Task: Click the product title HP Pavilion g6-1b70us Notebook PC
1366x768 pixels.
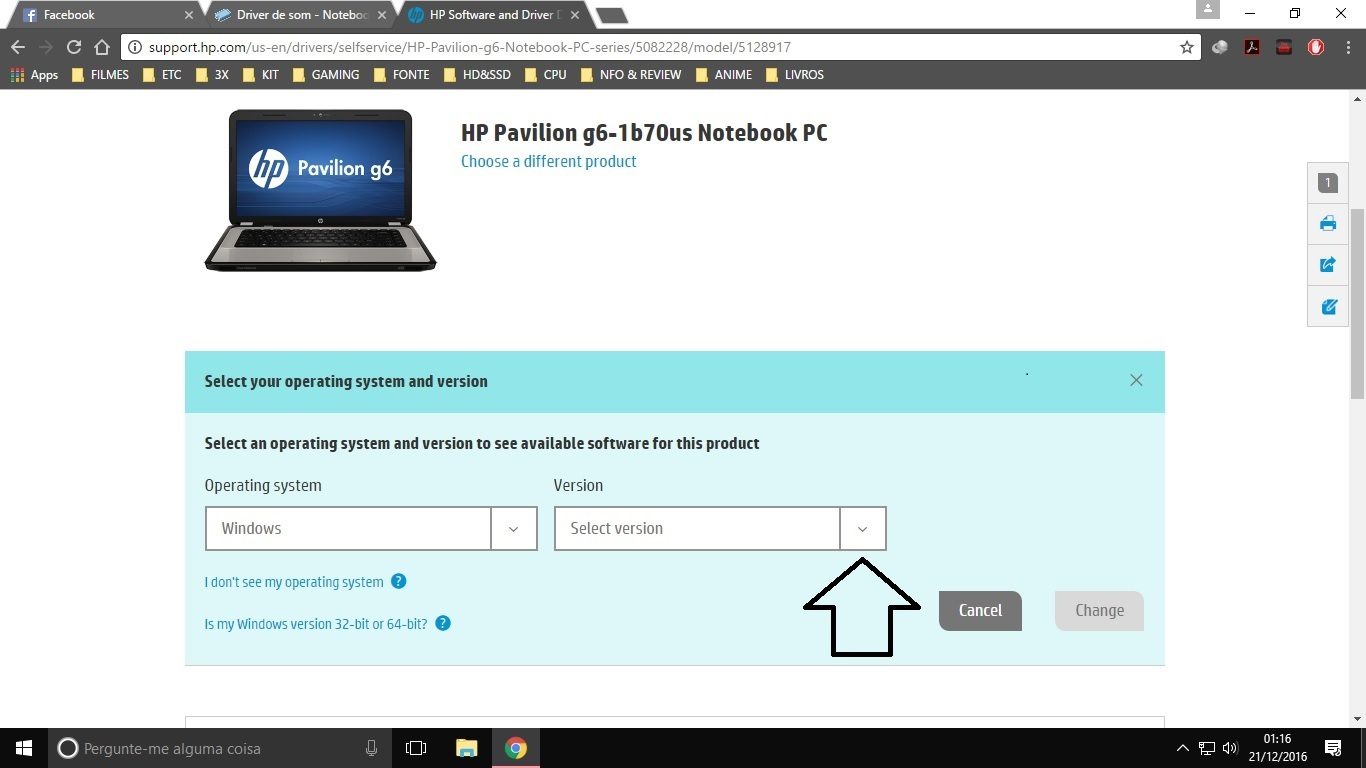Action: (x=644, y=133)
